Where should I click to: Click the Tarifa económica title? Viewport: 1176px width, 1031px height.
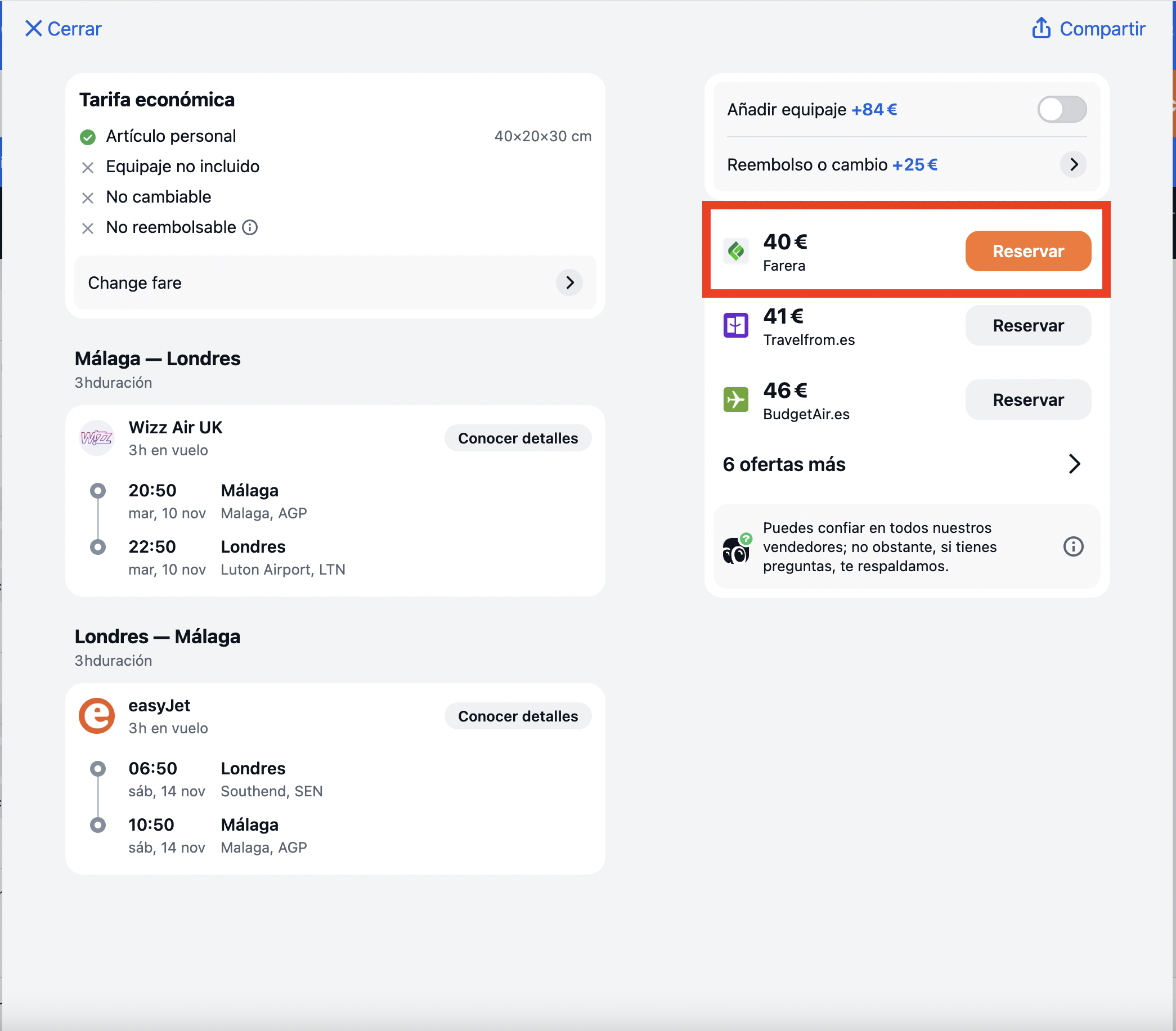(157, 100)
